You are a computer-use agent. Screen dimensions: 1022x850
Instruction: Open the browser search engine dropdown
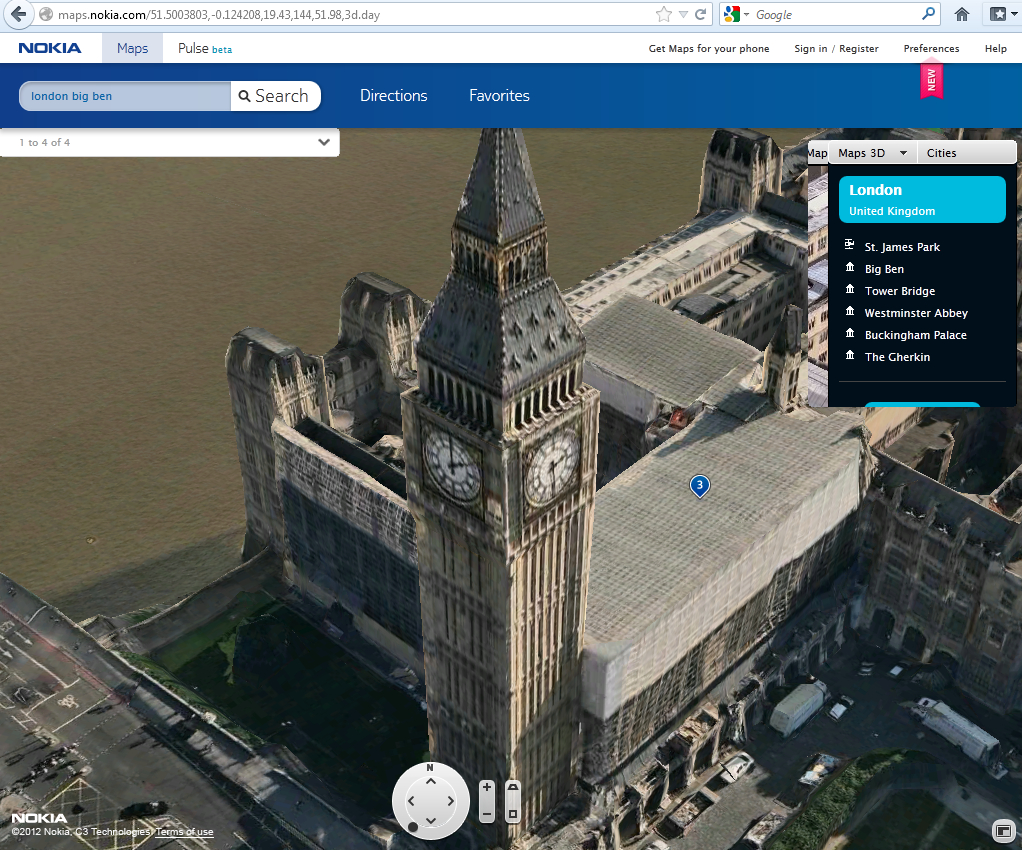pos(735,14)
